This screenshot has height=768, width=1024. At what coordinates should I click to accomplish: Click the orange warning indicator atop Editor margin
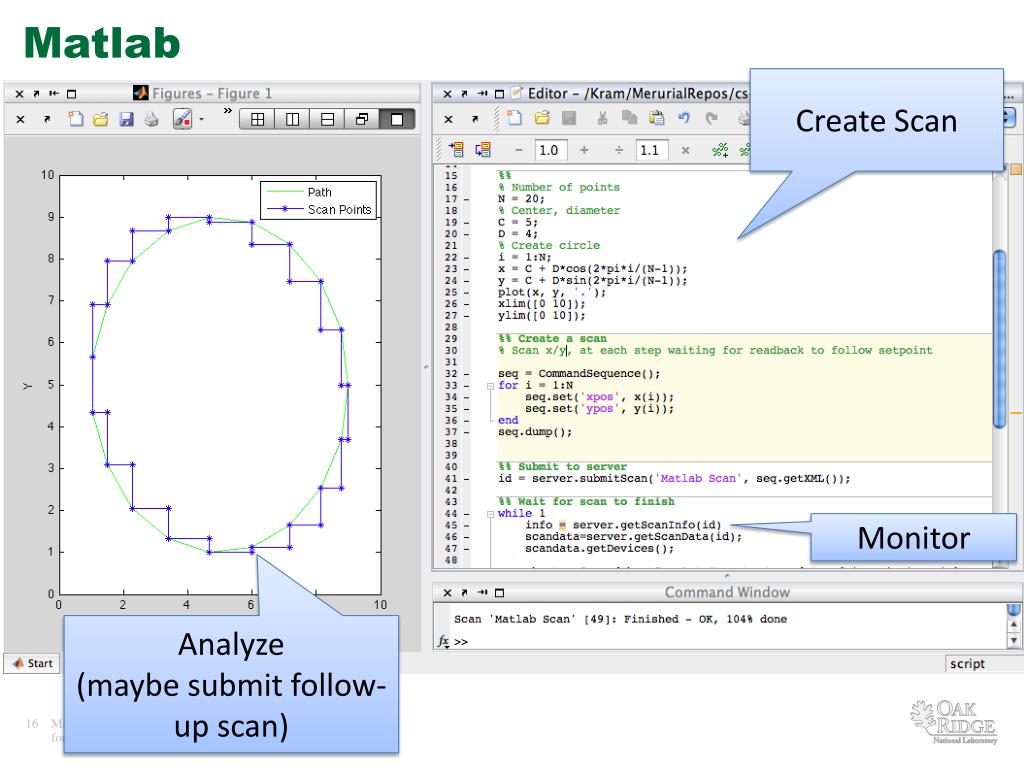pos(1016,170)
